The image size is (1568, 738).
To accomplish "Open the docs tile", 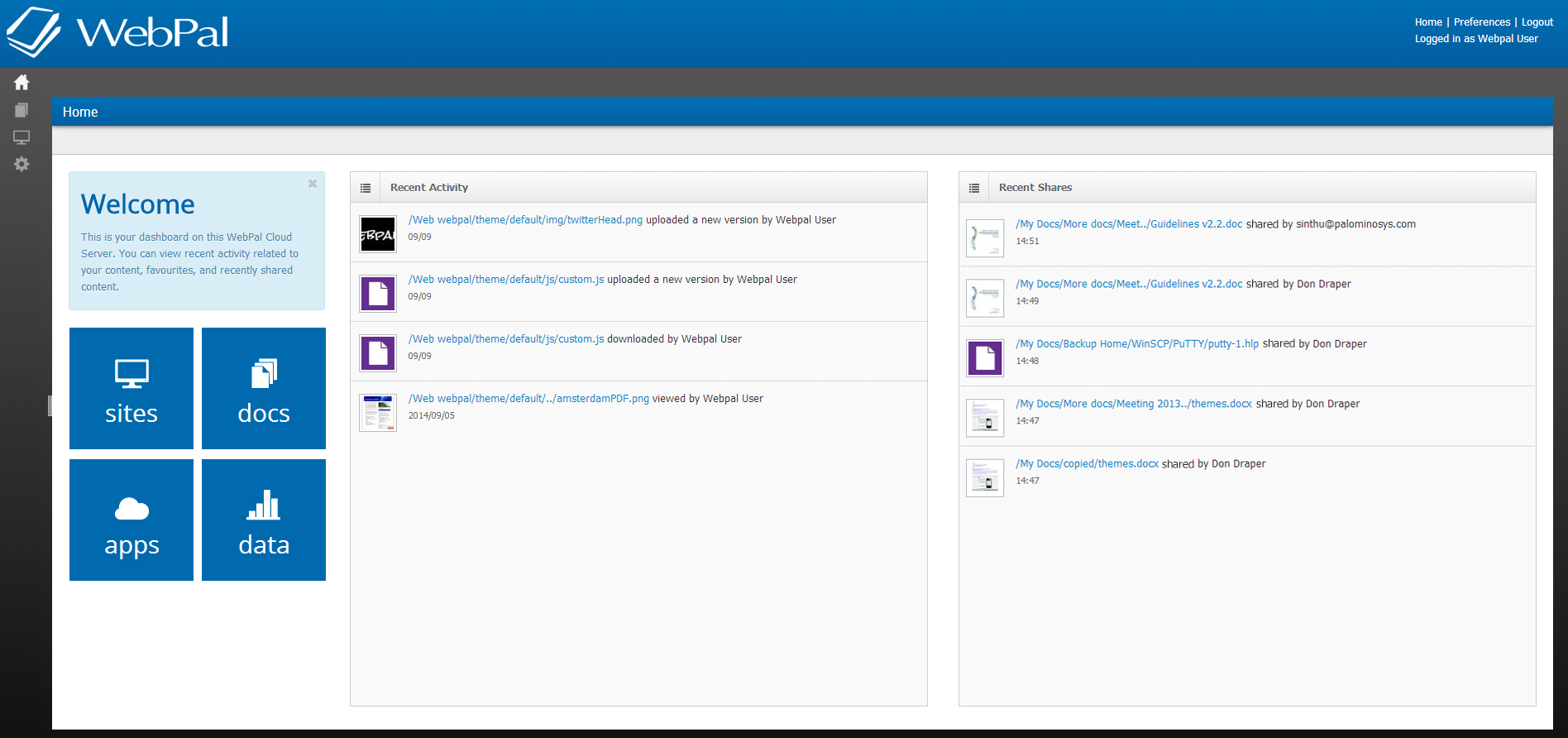I will point(264,388).
